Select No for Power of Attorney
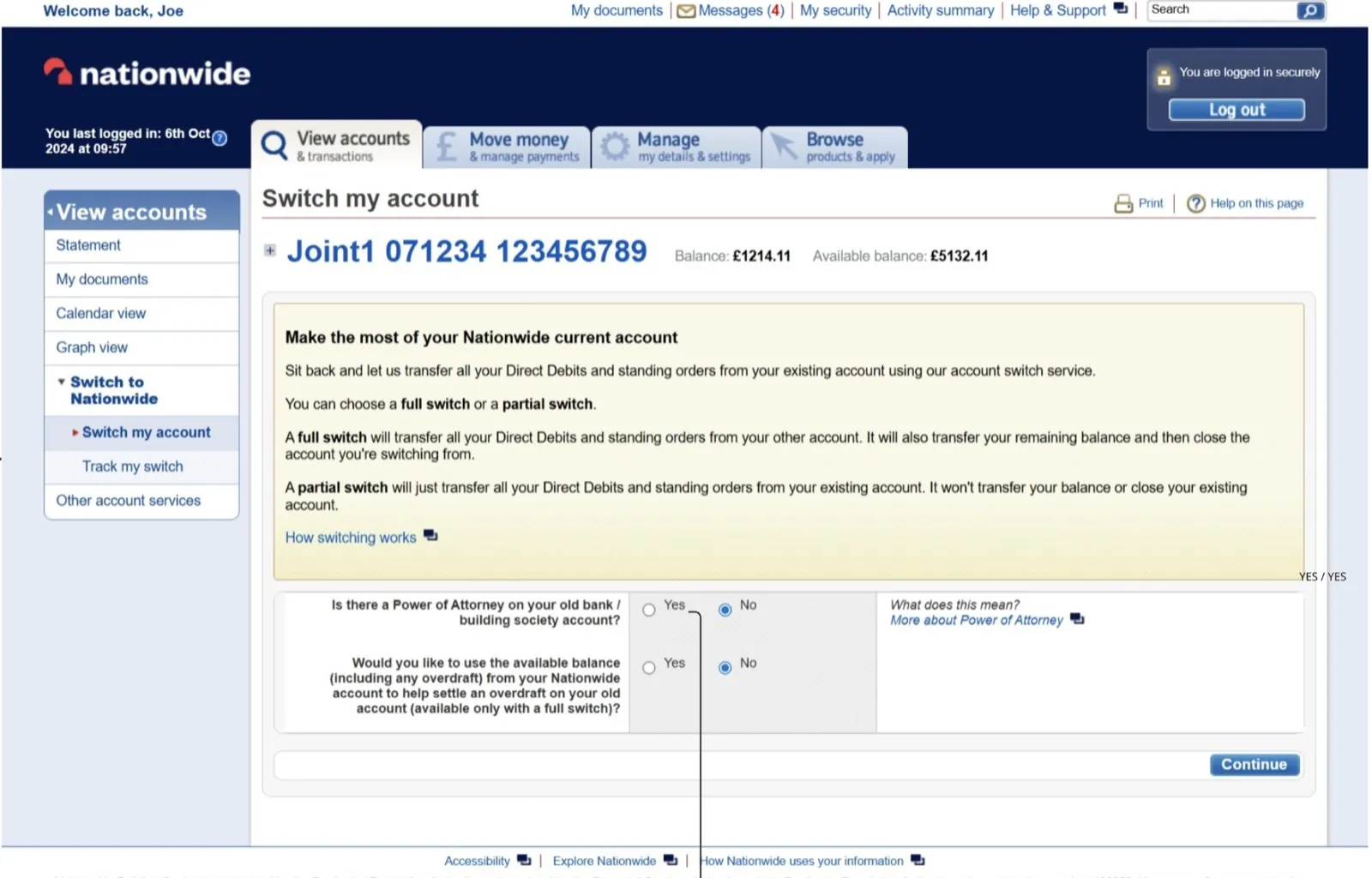The image size is (1372, 878). (725, 610)
